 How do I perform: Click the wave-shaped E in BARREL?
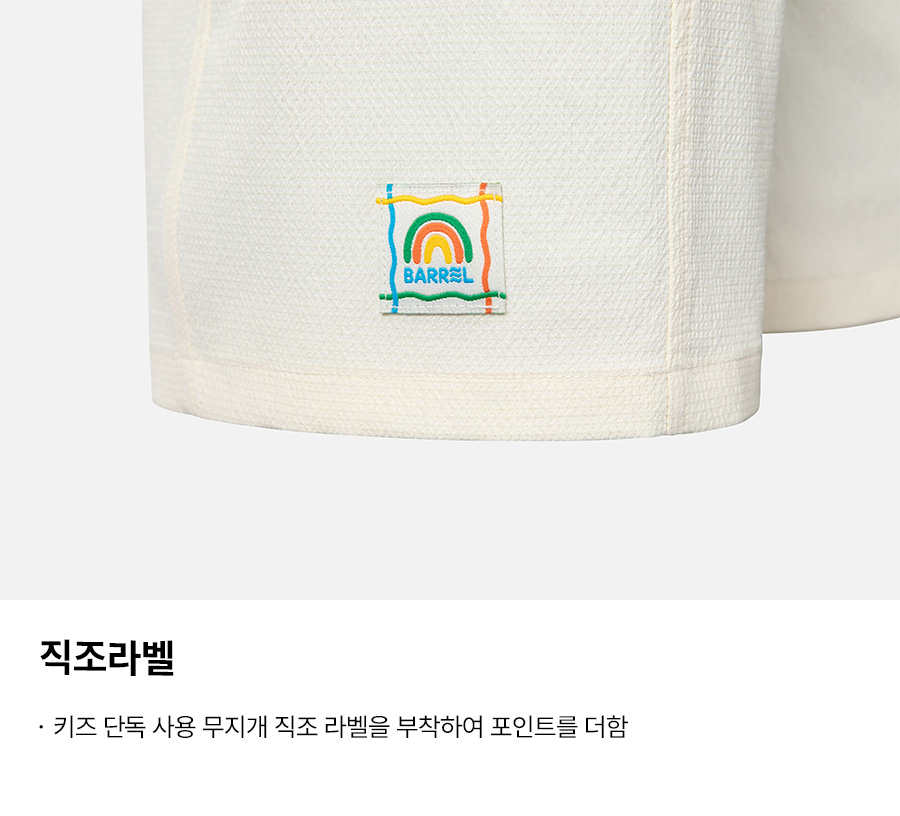pyautogui.click(x=455, y=276)
